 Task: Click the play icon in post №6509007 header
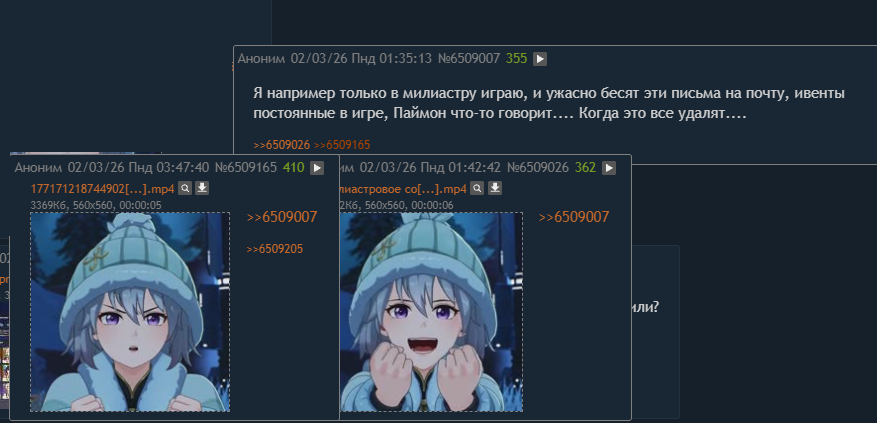tap(540, 59)
